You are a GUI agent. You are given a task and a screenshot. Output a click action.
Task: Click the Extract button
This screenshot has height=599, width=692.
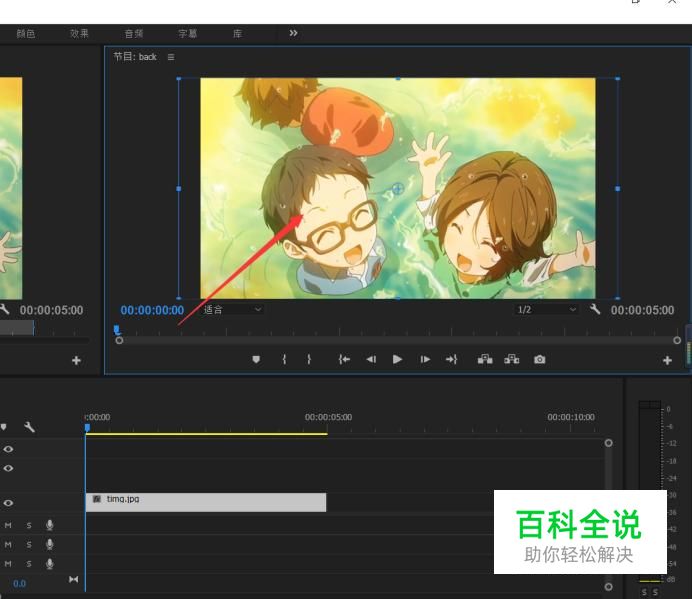512,359
